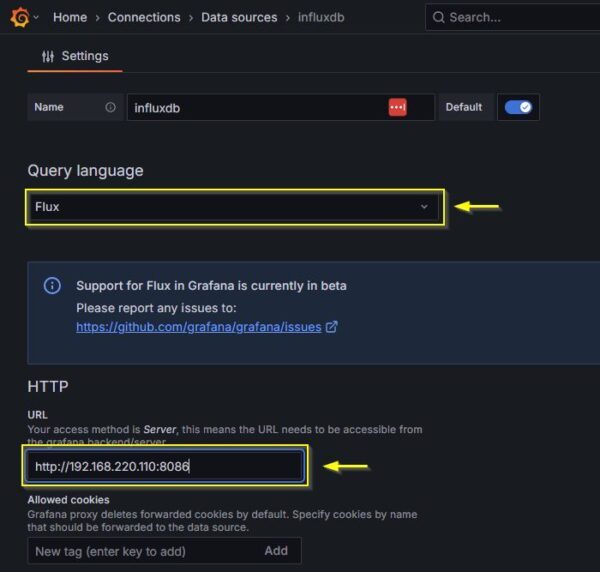Click the influxdb breadcrumb item
This screenshot has width=600, height=572.
[x=321, y=17]
